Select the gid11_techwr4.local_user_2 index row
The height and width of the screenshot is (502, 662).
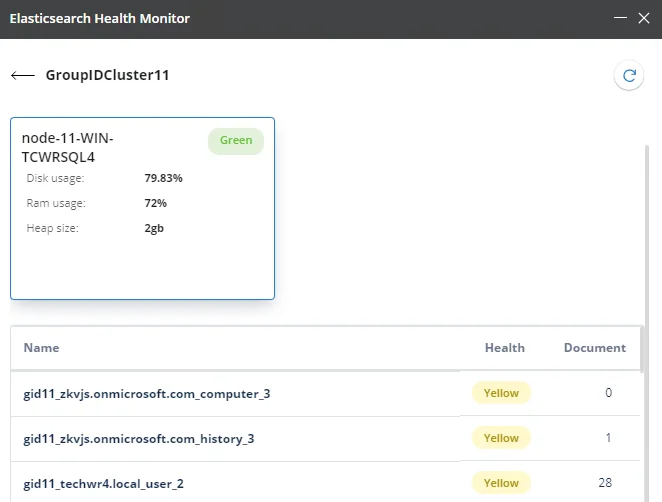tap(325, 483)
